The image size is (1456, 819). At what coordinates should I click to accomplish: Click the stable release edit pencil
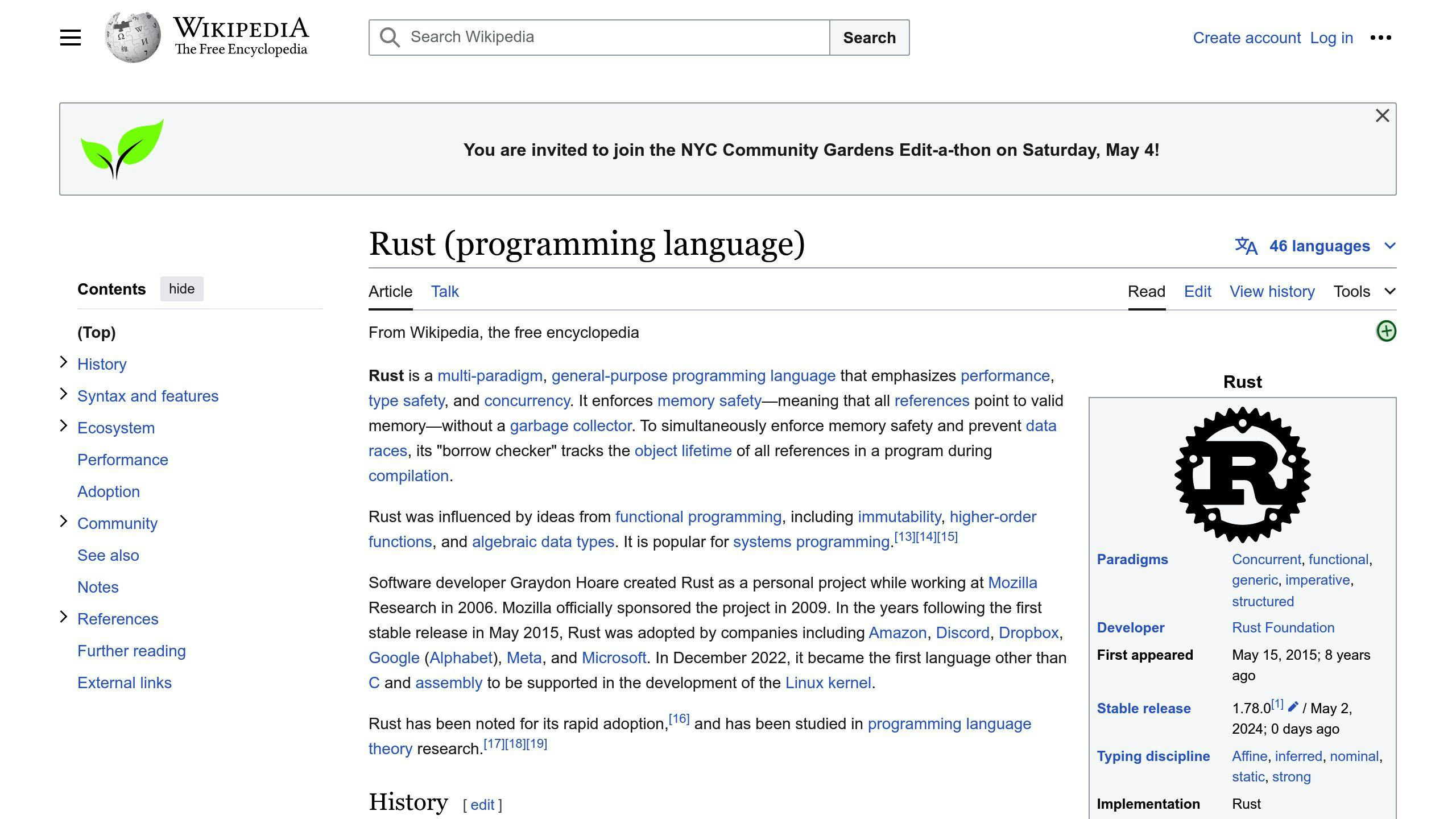tap(1293, 706)
